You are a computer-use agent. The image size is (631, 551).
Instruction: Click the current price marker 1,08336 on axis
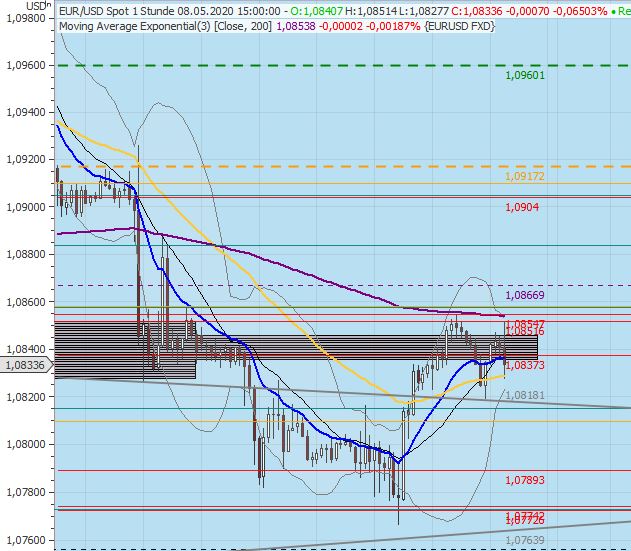click(x=25, y=365)
